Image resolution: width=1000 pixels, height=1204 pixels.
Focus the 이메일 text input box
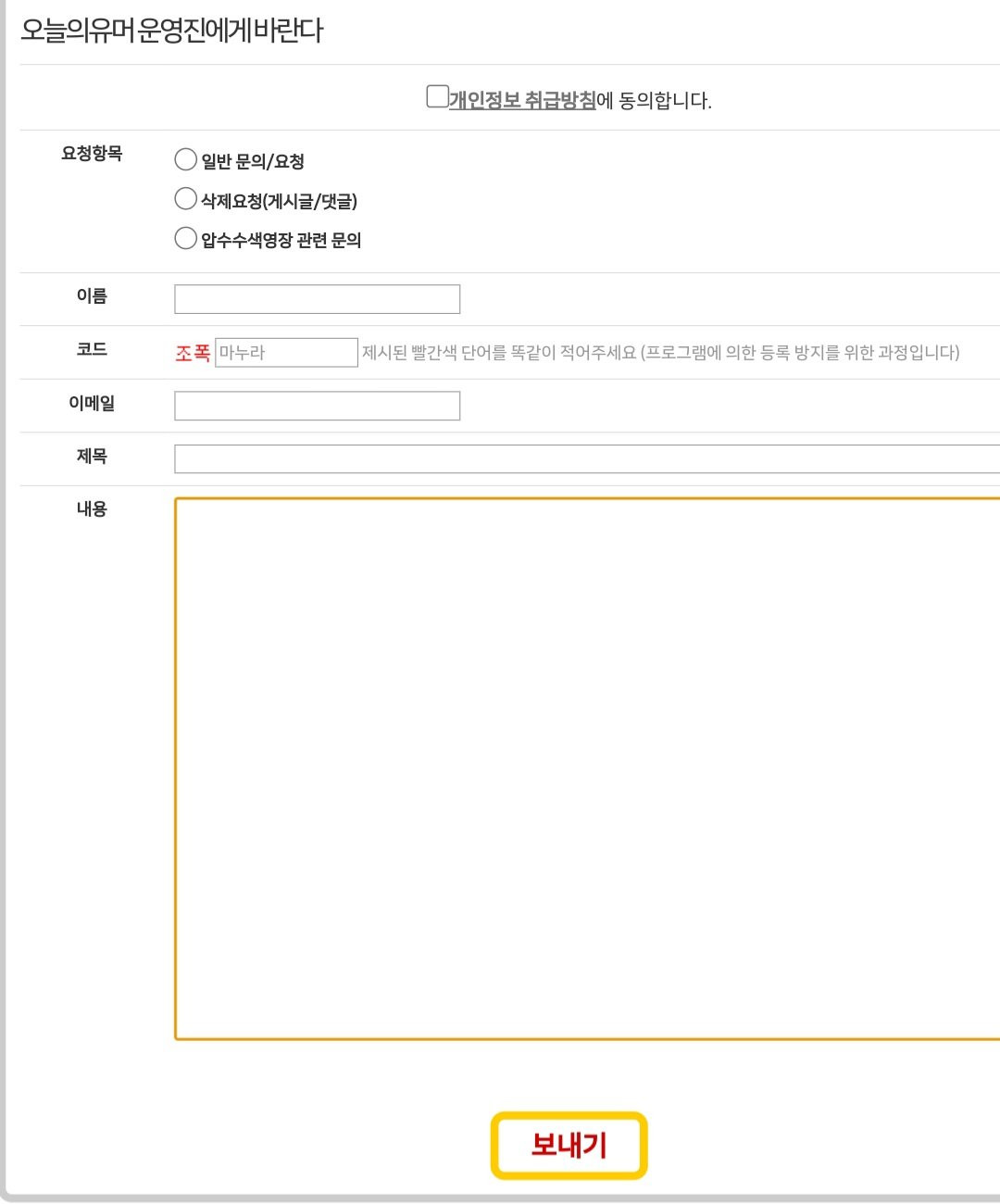pos(317,406)
